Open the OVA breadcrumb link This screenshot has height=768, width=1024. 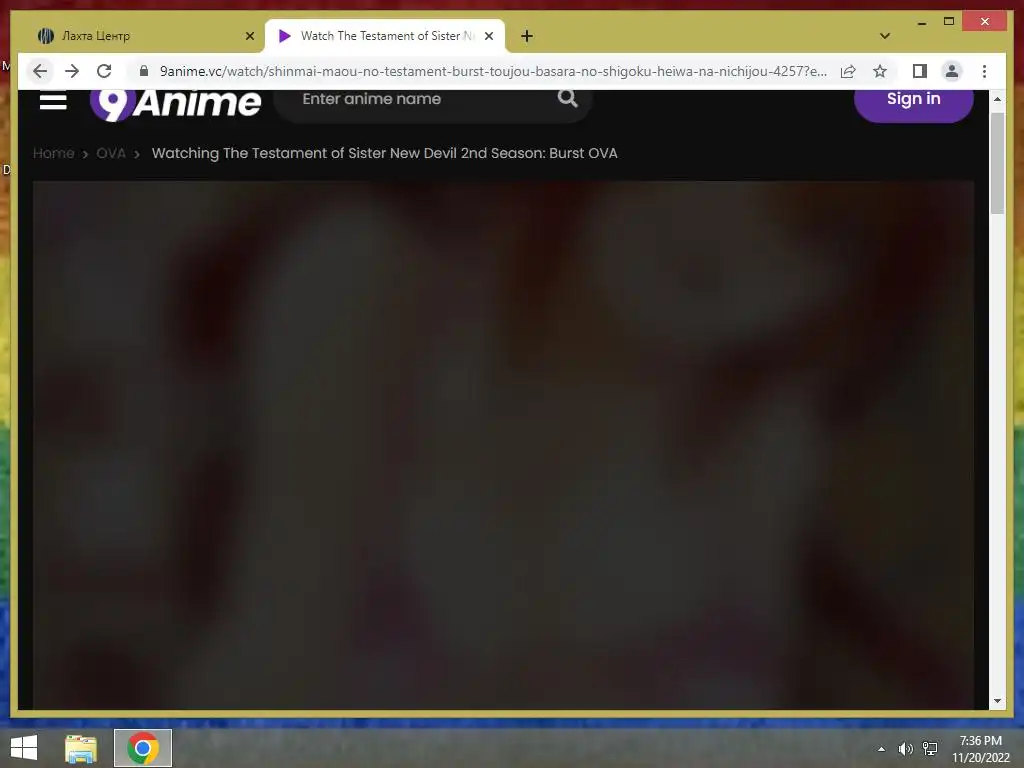click(x=111, y=153)
